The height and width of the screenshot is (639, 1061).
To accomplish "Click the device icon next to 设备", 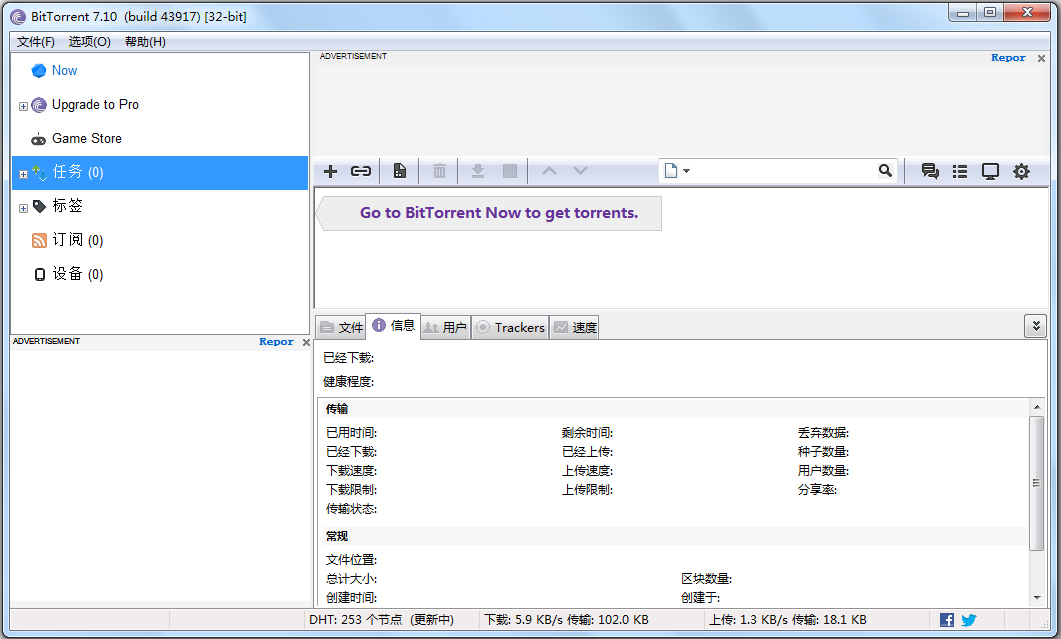I will [40, 274].
